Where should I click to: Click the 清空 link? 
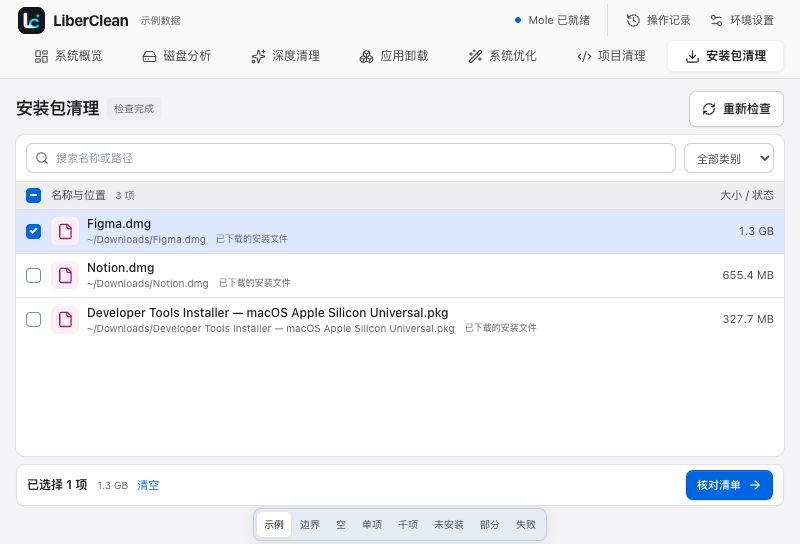point(148,485)
